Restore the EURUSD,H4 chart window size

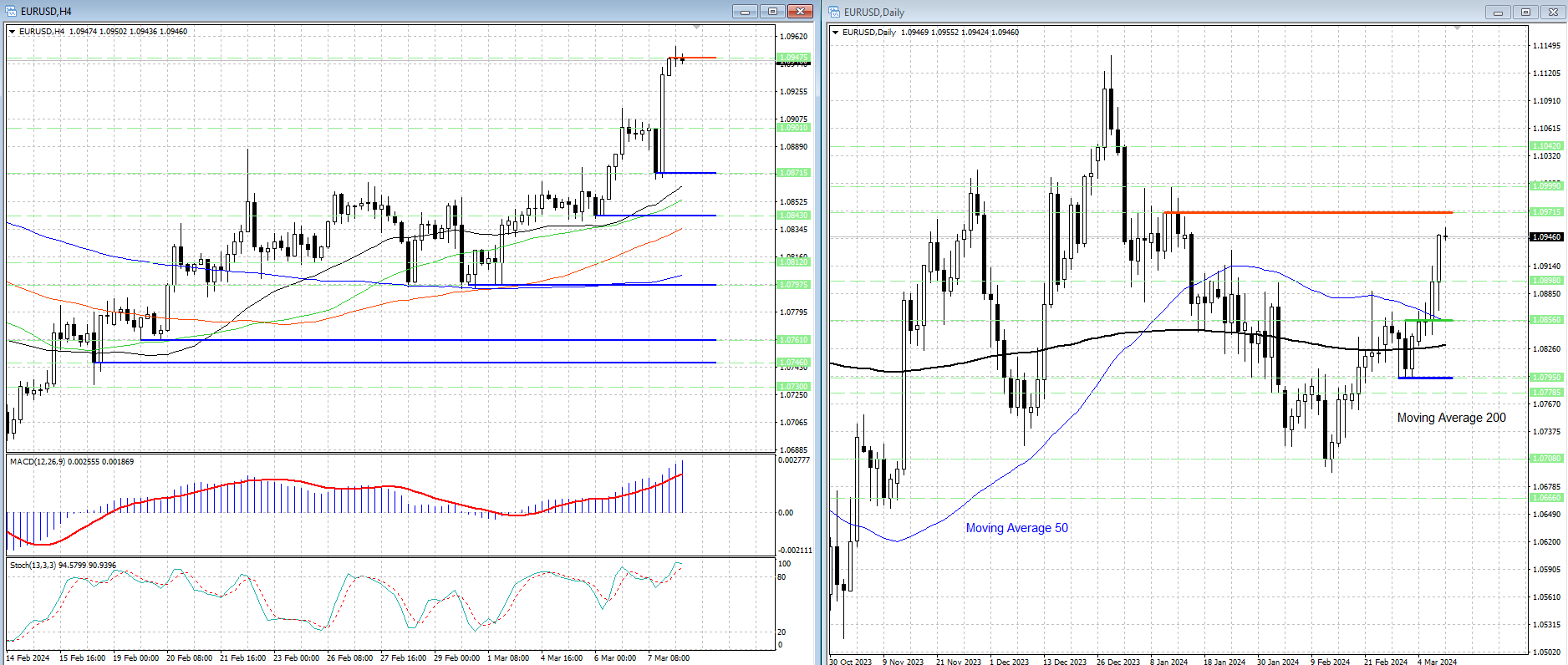pos(772,11)
